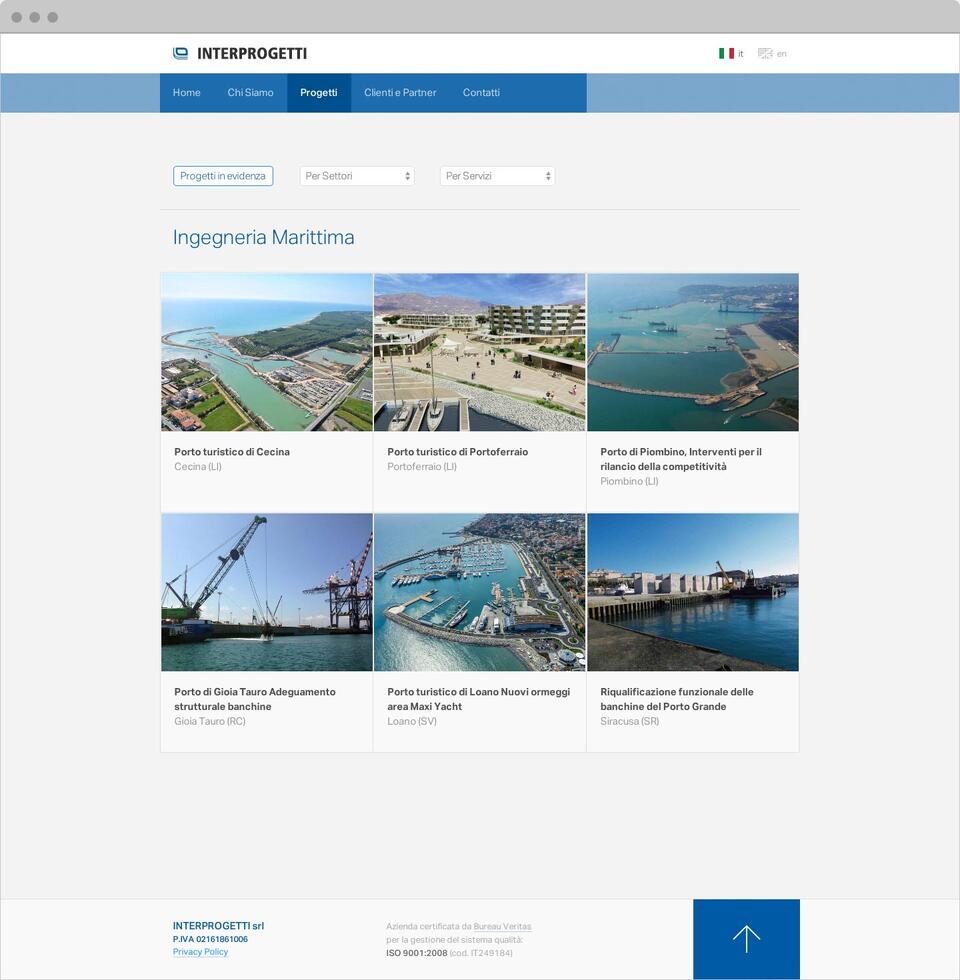Open the Contatti menu item
The height and width of the screenshot is (980, 960).
point(481,92)
